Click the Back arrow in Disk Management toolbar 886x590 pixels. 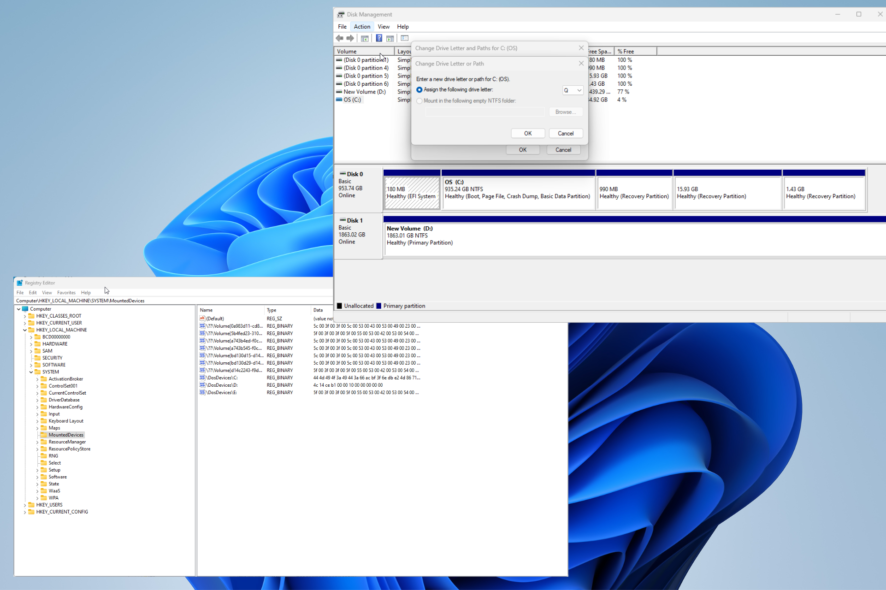coord(340,38)
